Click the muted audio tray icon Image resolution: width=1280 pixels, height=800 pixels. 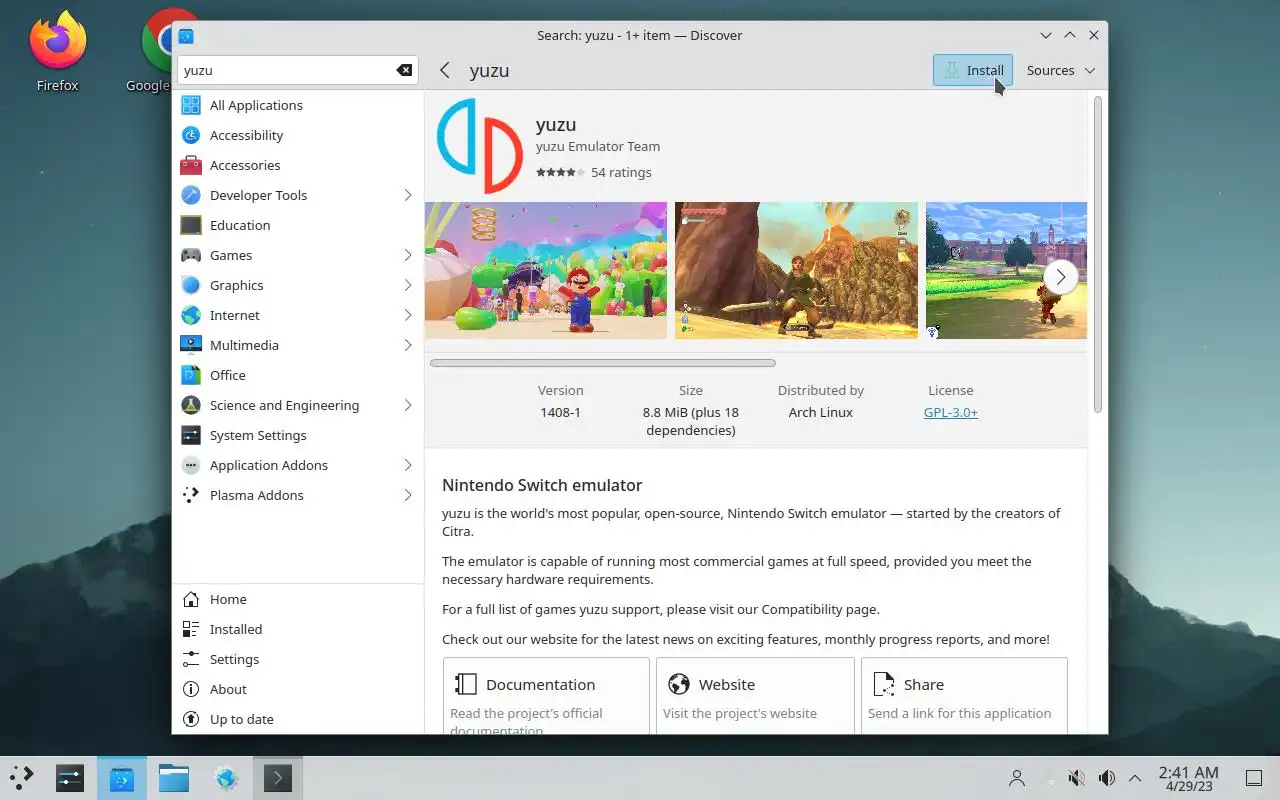coord(1076,778)
